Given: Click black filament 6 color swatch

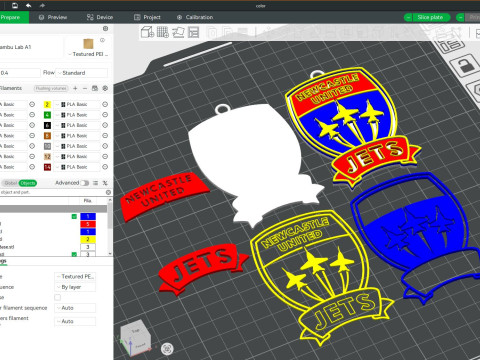Looking at the screenshot, I should click(x=47, y=125).
